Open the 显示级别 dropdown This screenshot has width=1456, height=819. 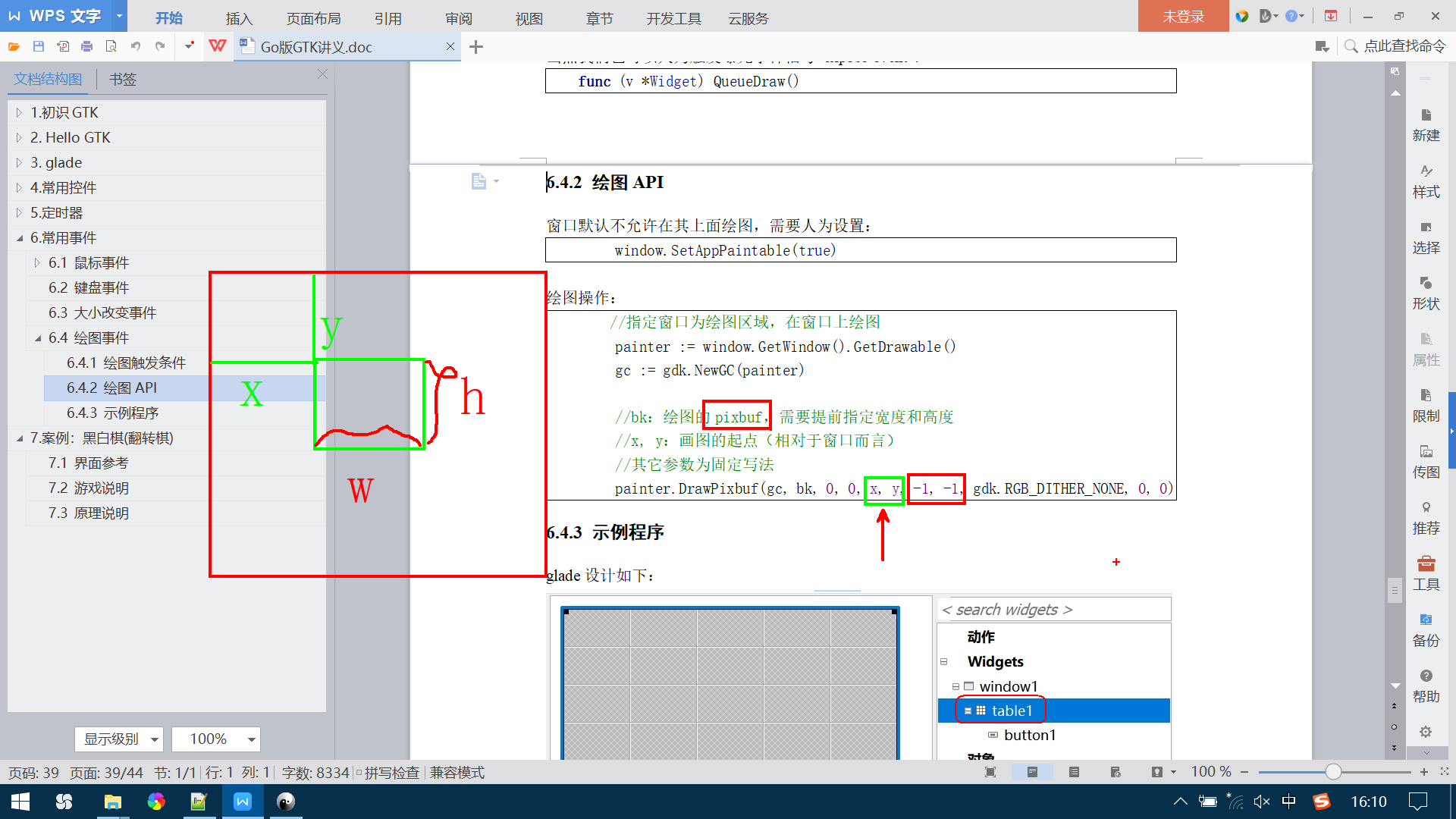(119, 739)
